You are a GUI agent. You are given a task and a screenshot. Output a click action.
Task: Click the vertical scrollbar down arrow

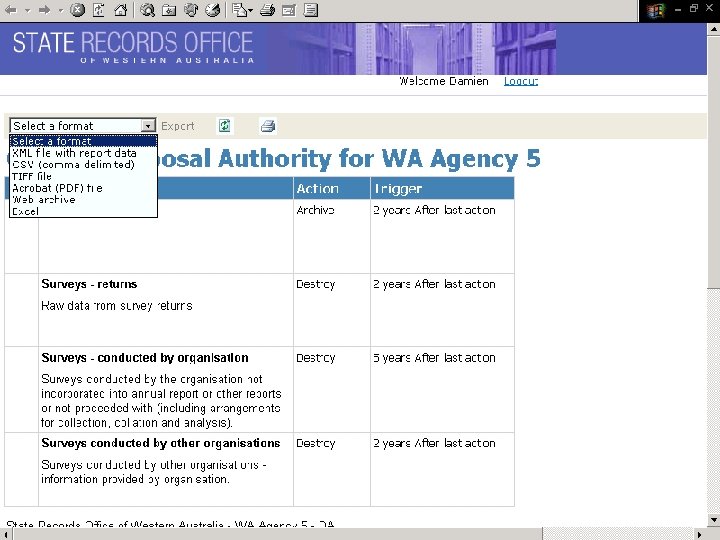(x=714, y=520)
